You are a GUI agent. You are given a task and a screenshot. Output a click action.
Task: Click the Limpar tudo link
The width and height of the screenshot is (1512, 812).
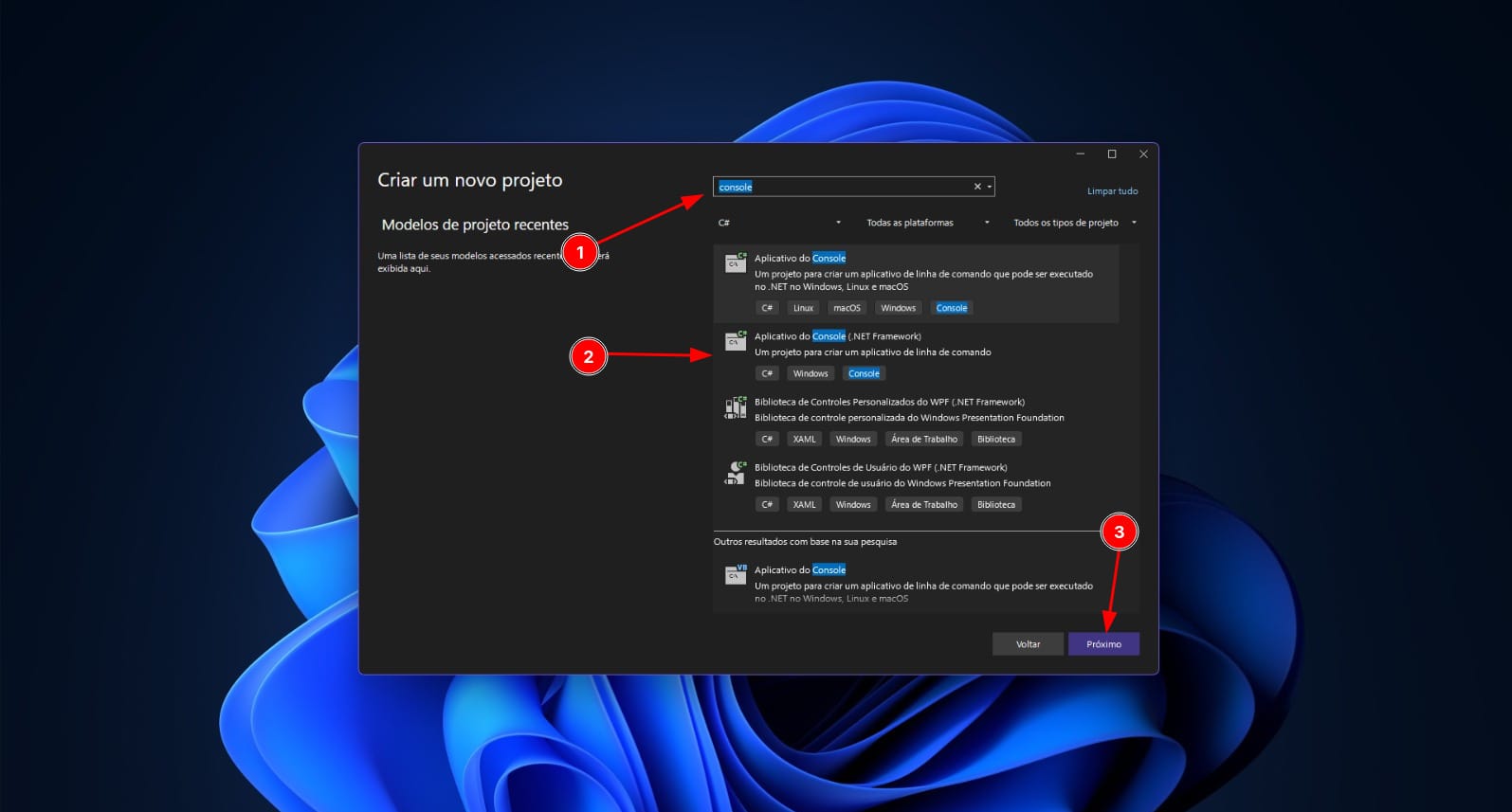pyautogui.click(x=1112, y=191)
